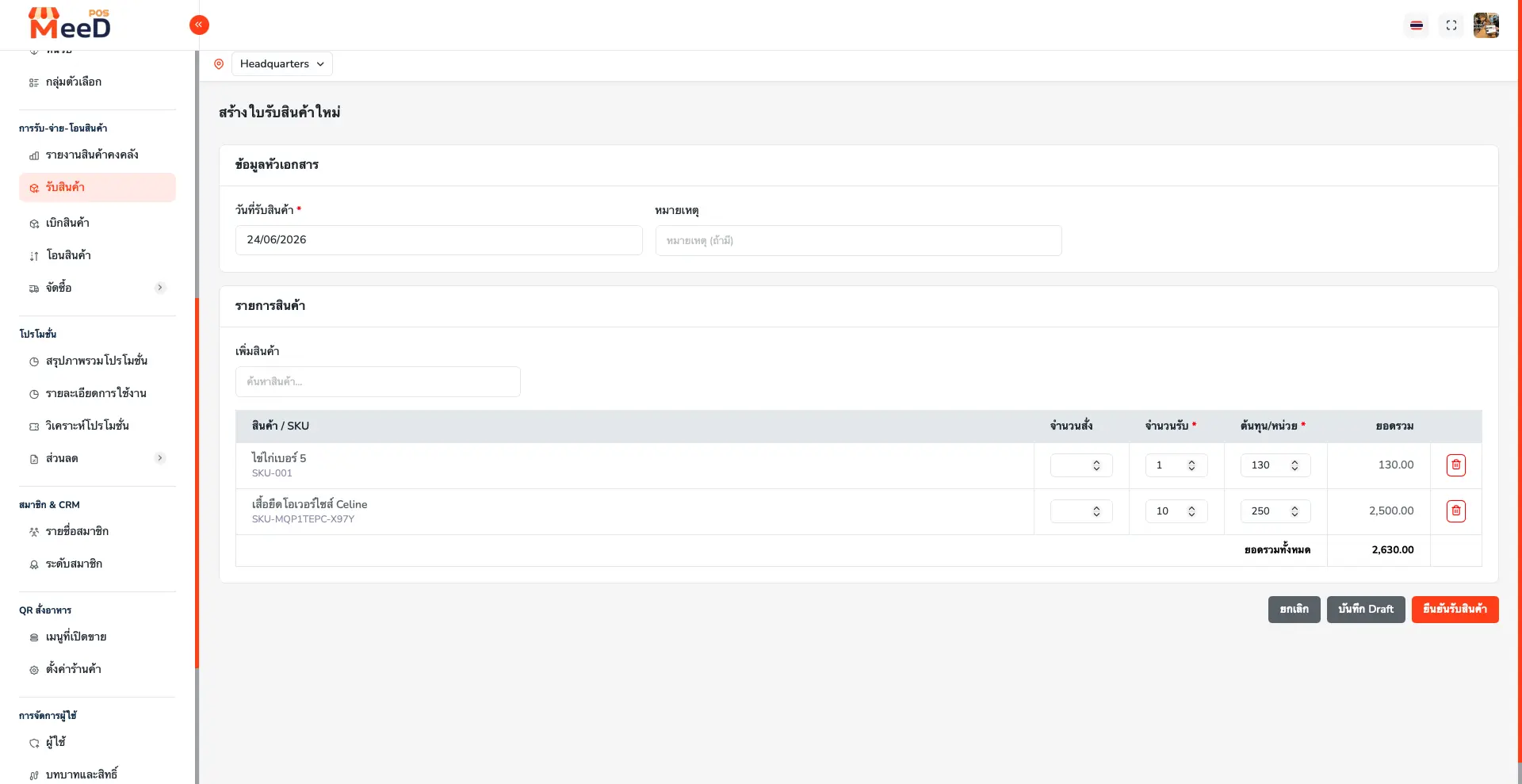This screenshot has width=1522, height=784.
Task: Confirm with the ยืนยันรับสินค้า button
Action: click(x=1455, y=610)
